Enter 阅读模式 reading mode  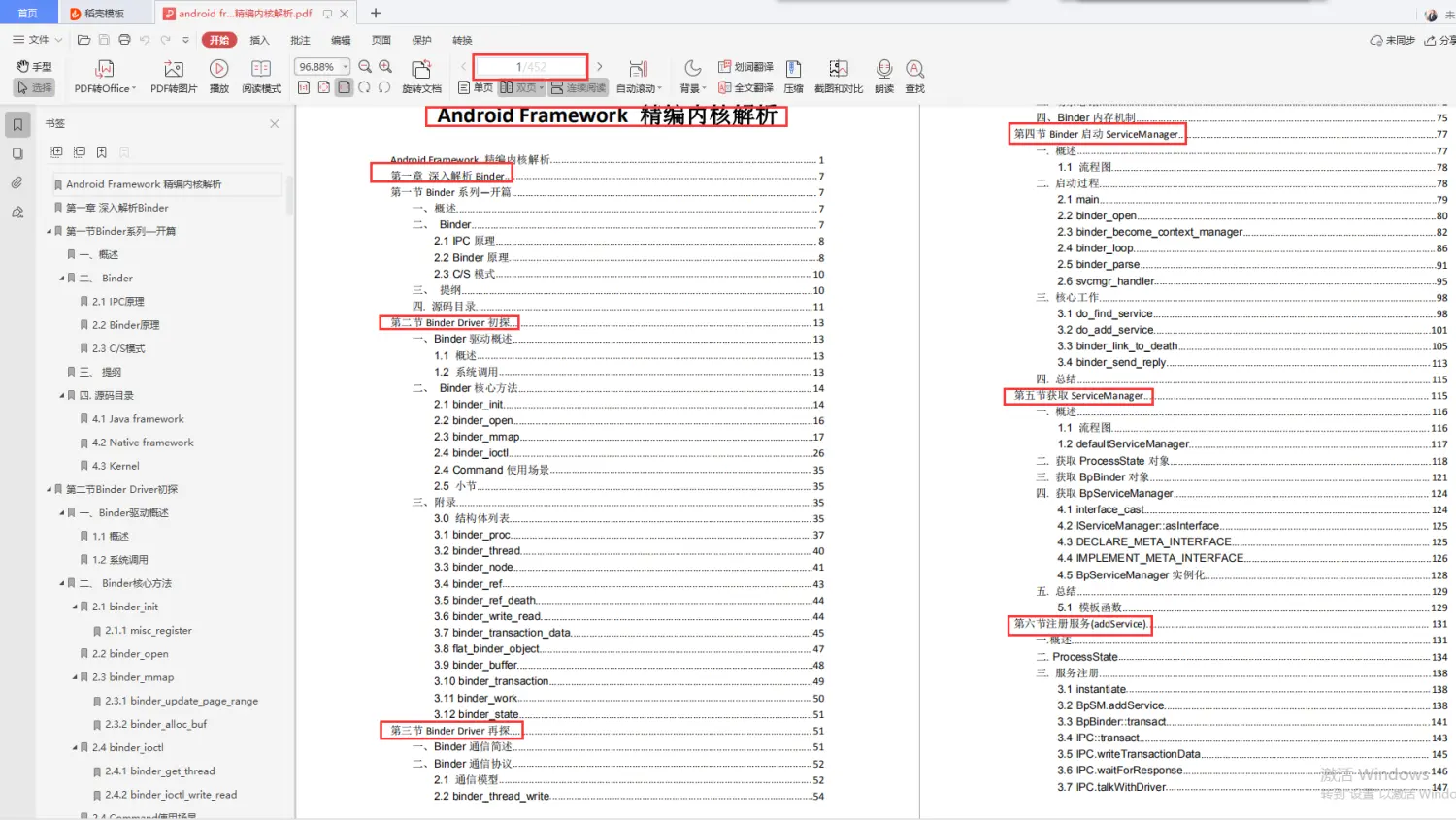click(x=261, y=77)
